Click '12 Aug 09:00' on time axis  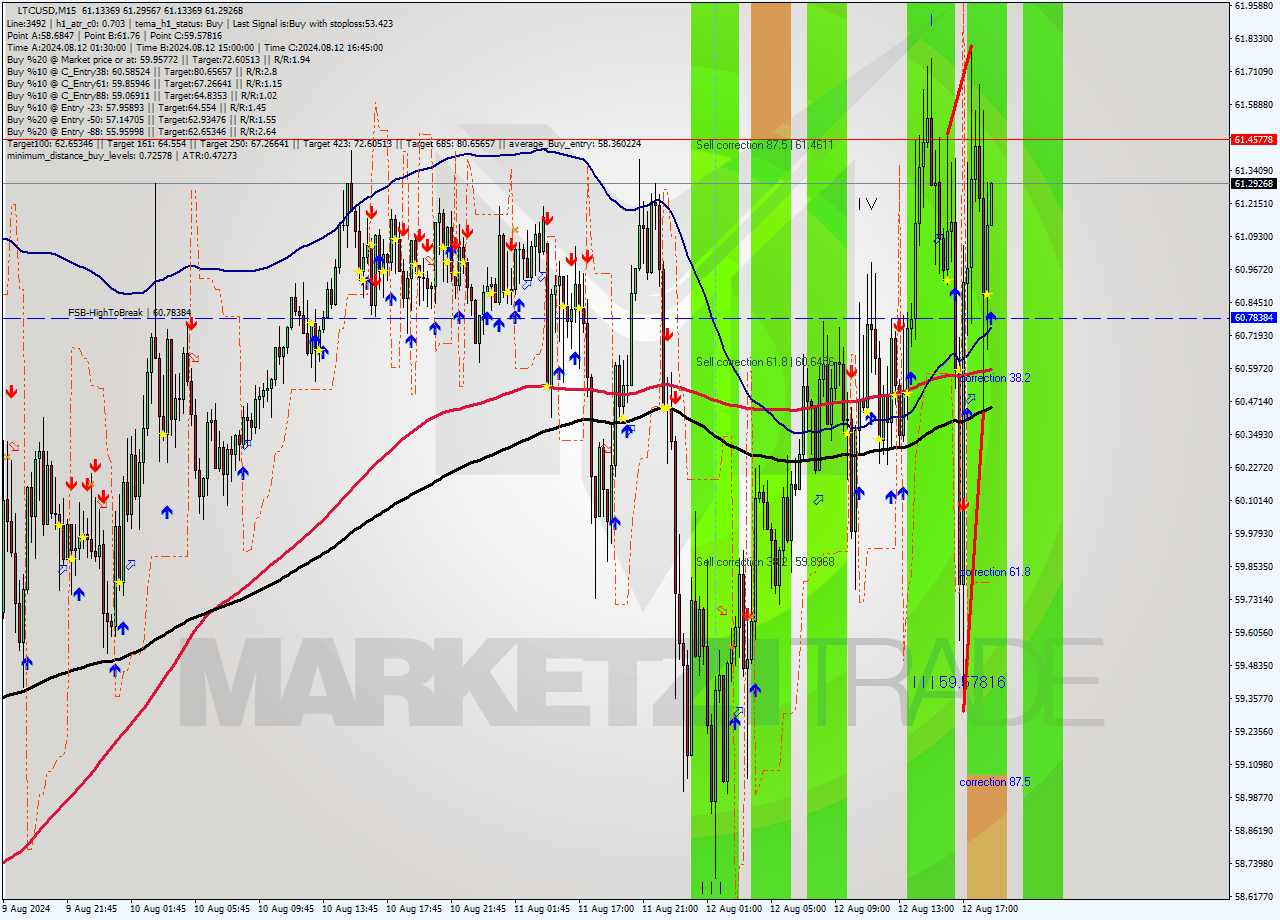pyautogui.click(x=862, y=909)
